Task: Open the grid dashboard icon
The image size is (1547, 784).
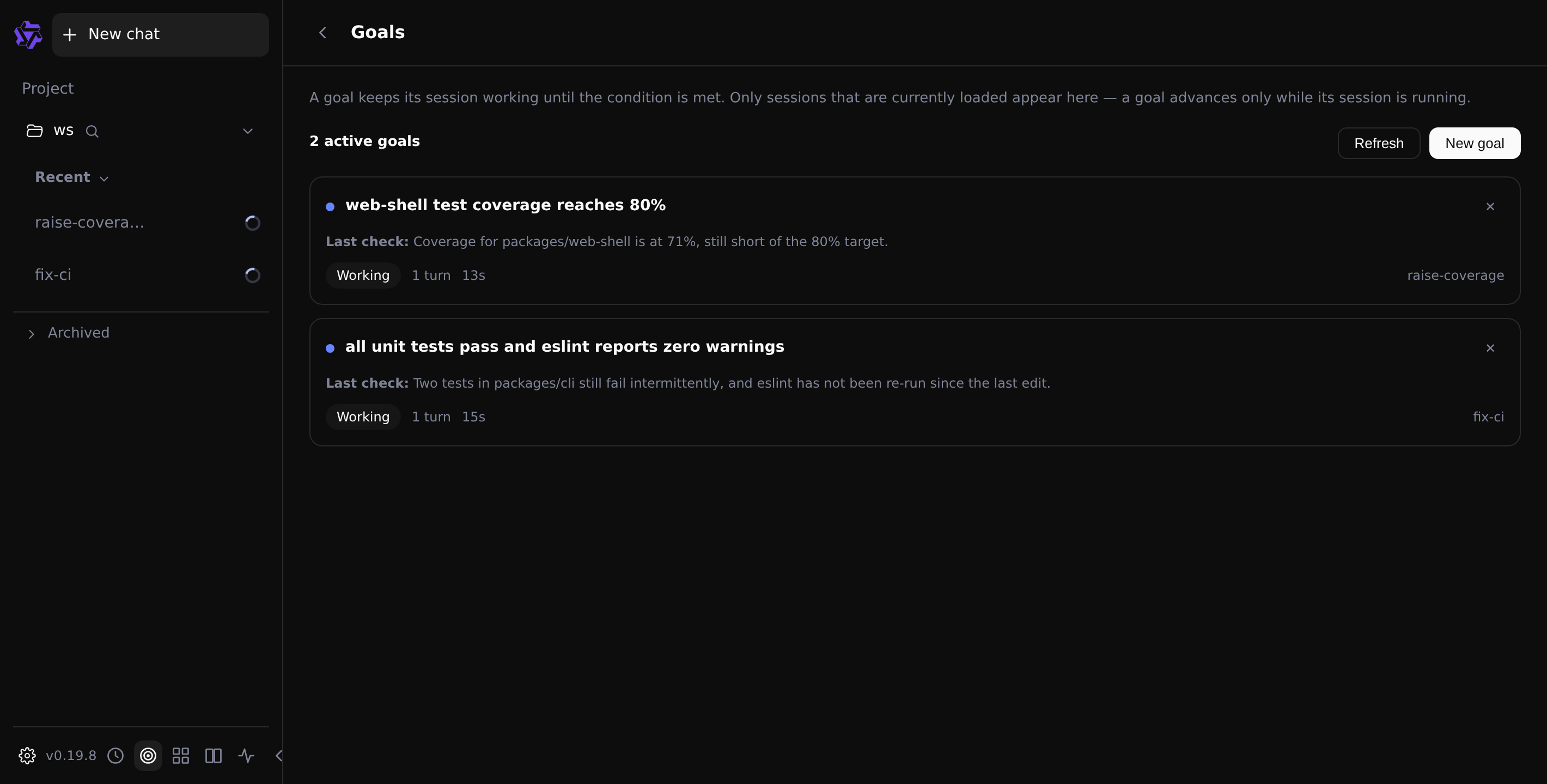Action: coord(181,755)
